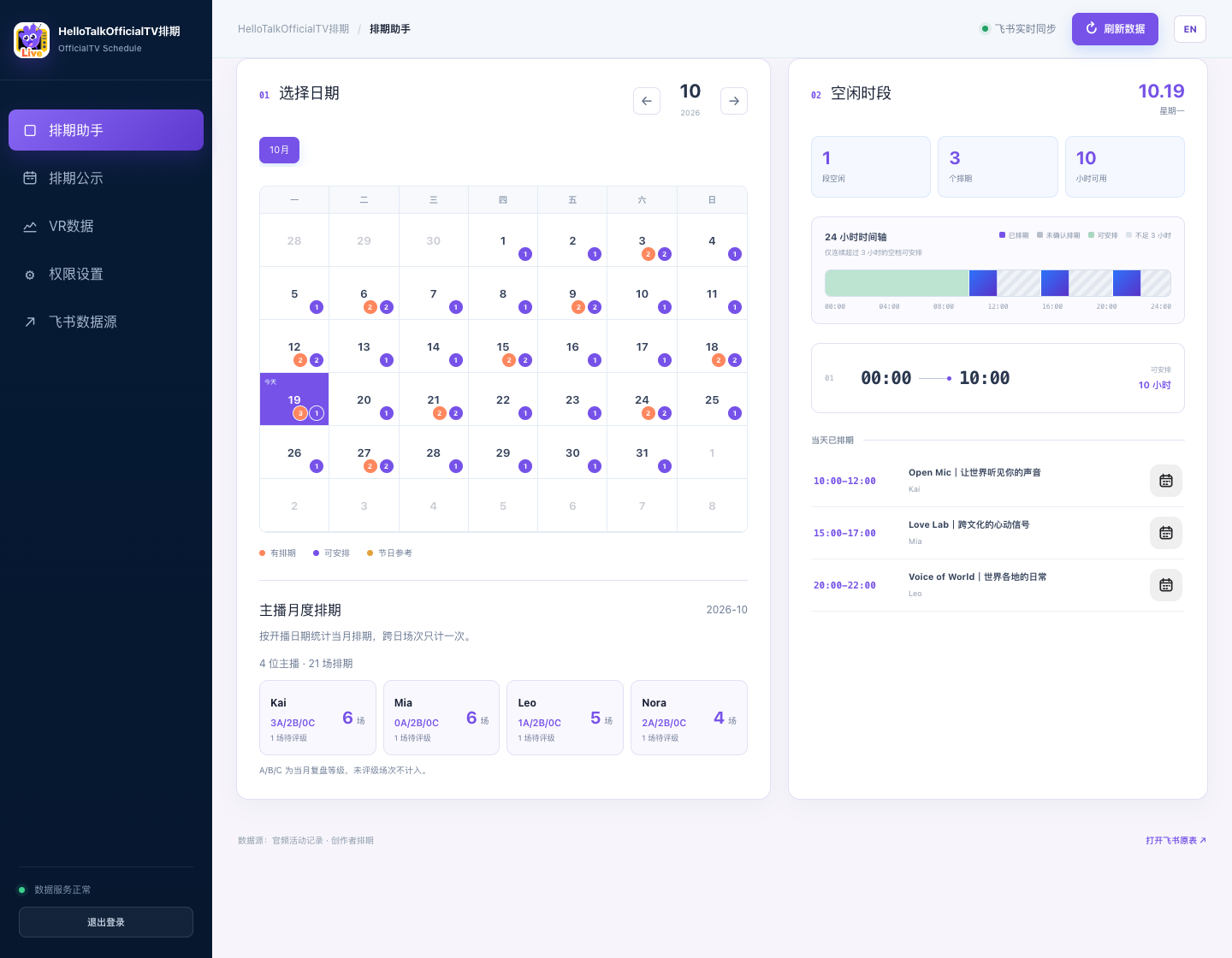Select October 3 in the calendar
The width and height of the screenshot is (1232, 958).
tap(642, 241)
